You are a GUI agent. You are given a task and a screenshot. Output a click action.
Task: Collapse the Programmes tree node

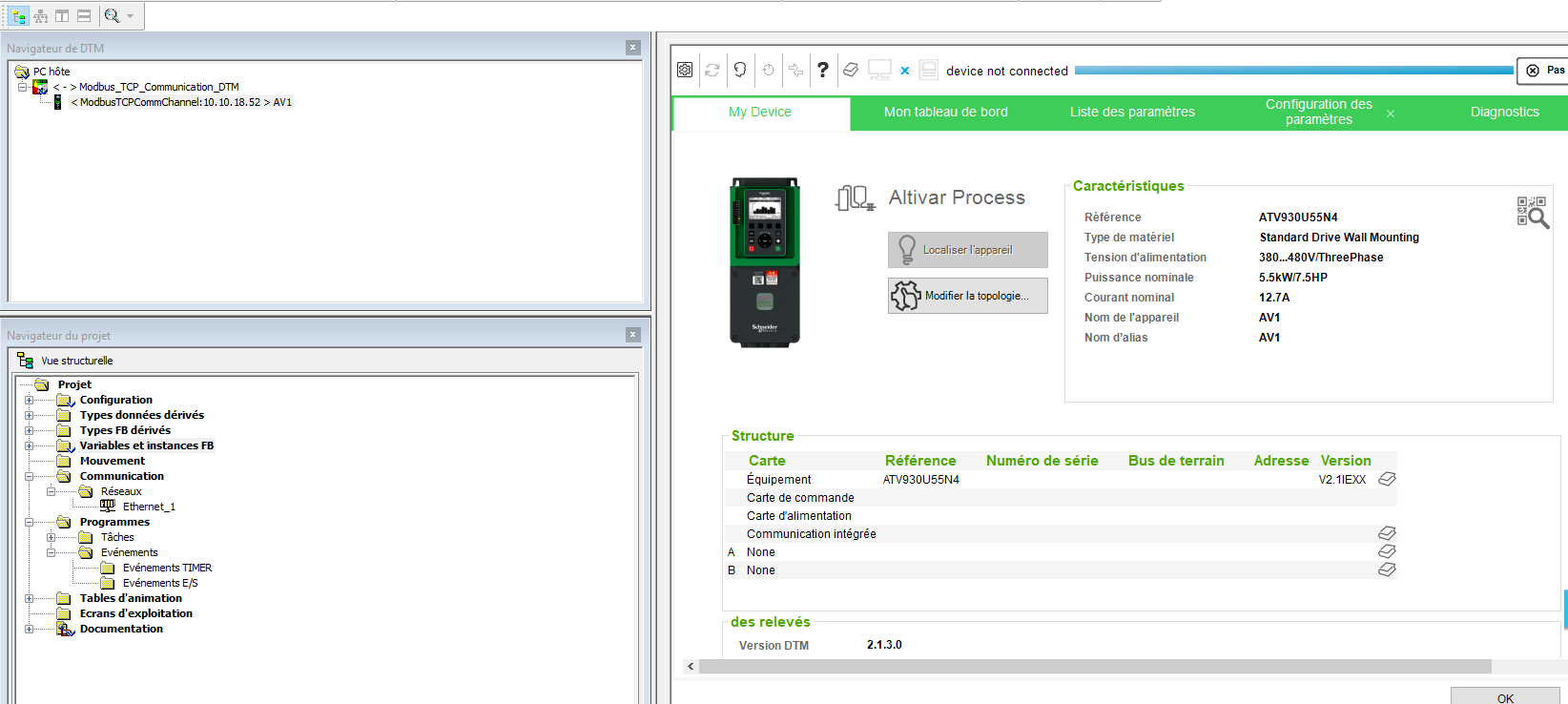tap(29, 523)
